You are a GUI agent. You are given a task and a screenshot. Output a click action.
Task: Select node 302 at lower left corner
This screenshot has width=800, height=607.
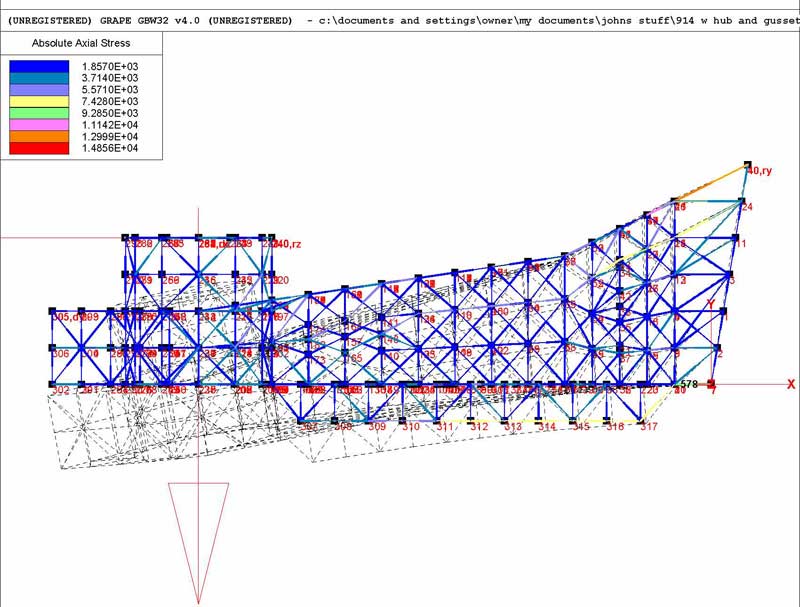[x=61, y=390]
